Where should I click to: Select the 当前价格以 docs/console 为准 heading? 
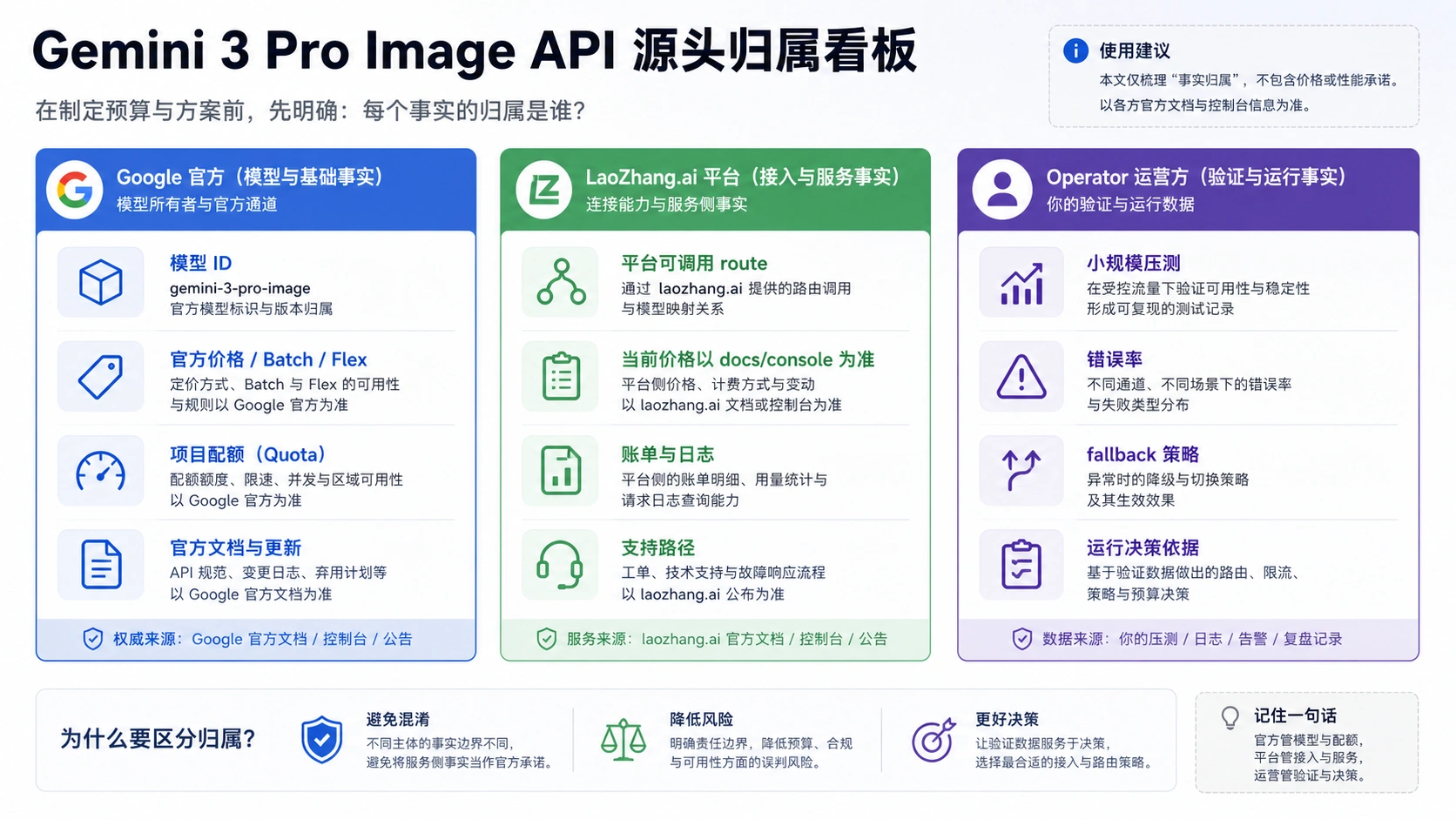pos(747,359)
